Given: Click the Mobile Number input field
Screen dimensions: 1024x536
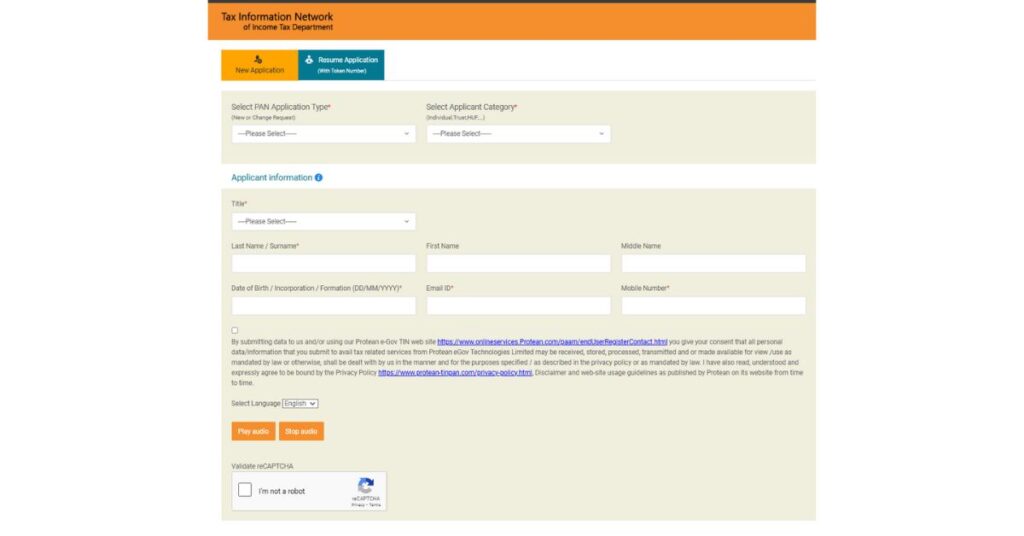Looking at the screenshot, I should click(713, 306).
